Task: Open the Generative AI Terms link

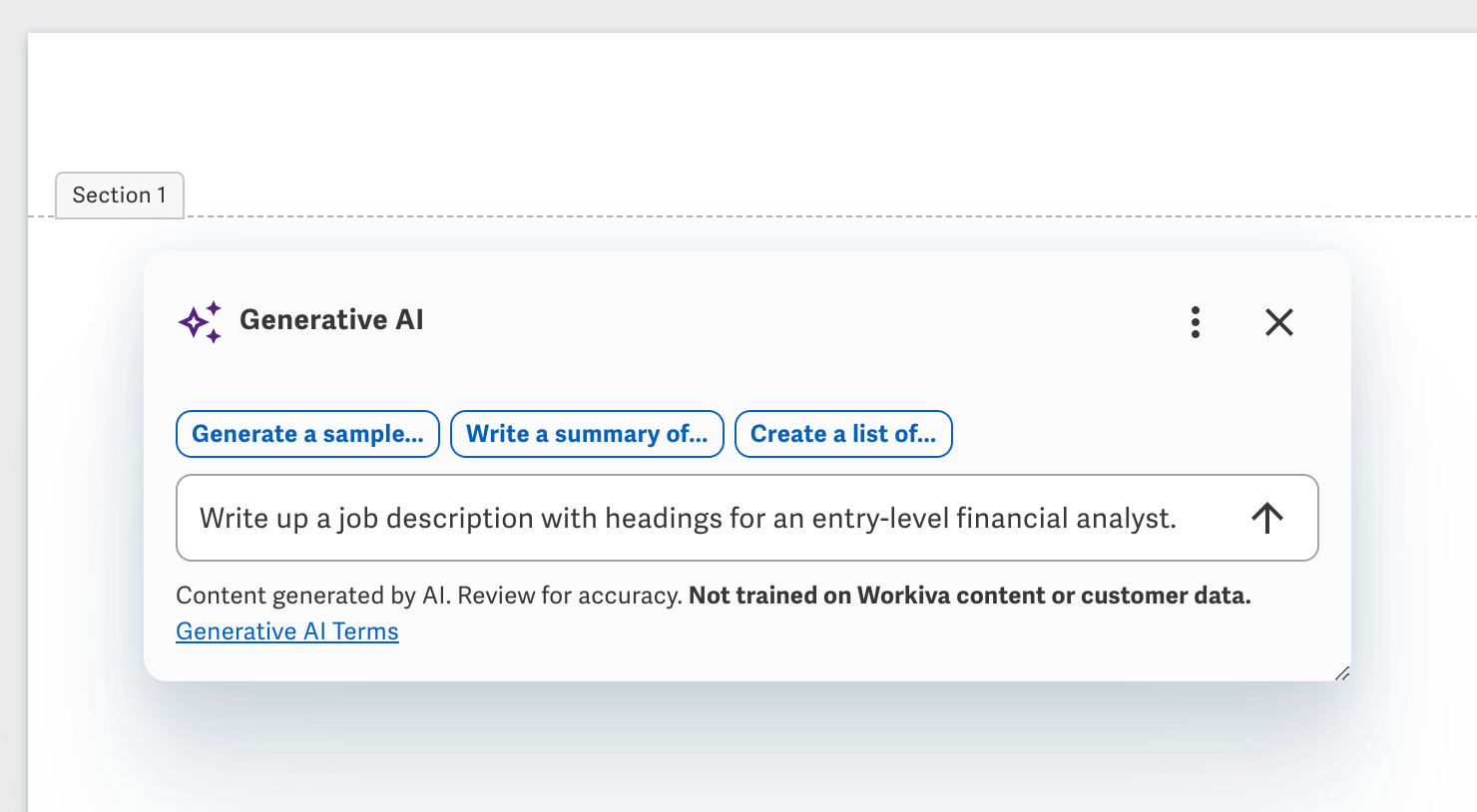Action: click(x=287, y=631)
